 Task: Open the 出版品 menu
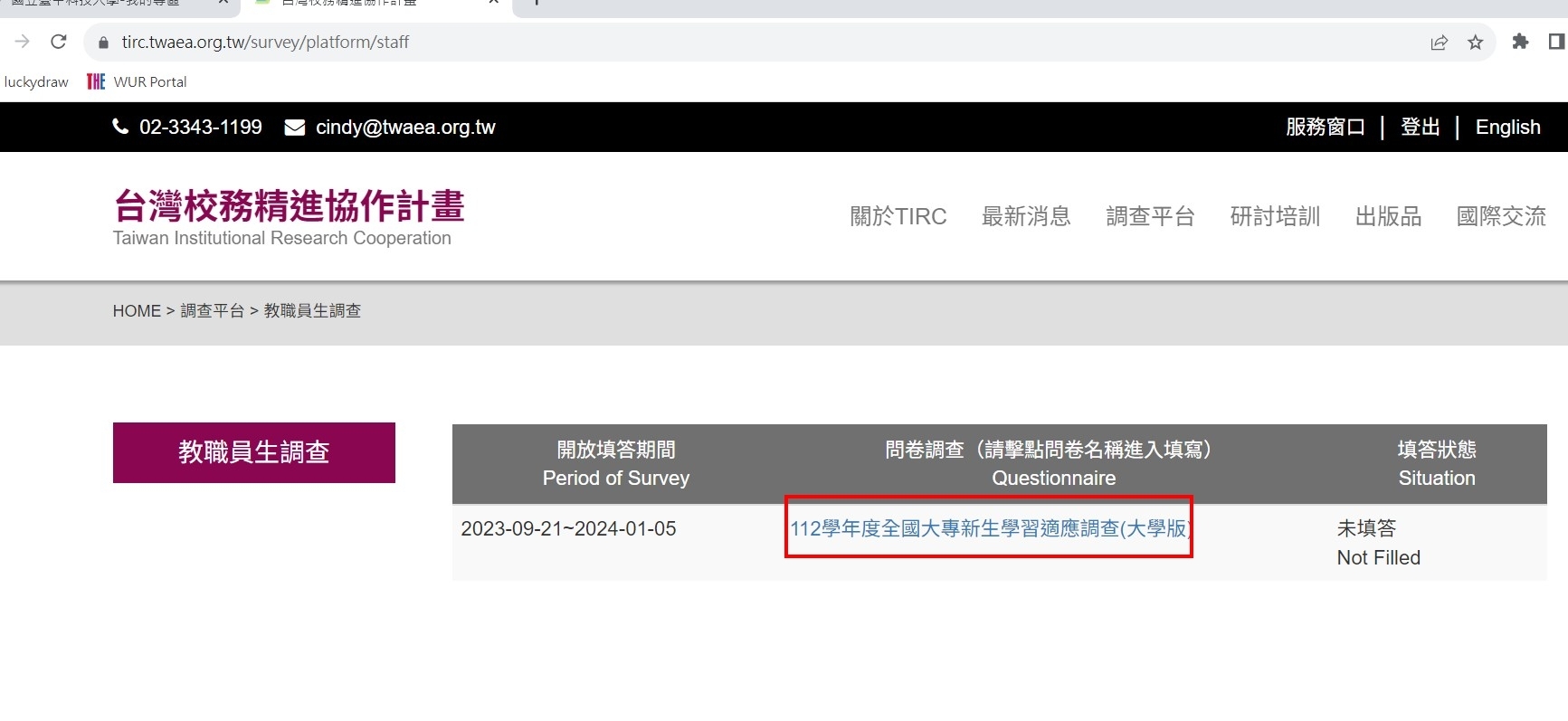click(x=1389, y=216)
